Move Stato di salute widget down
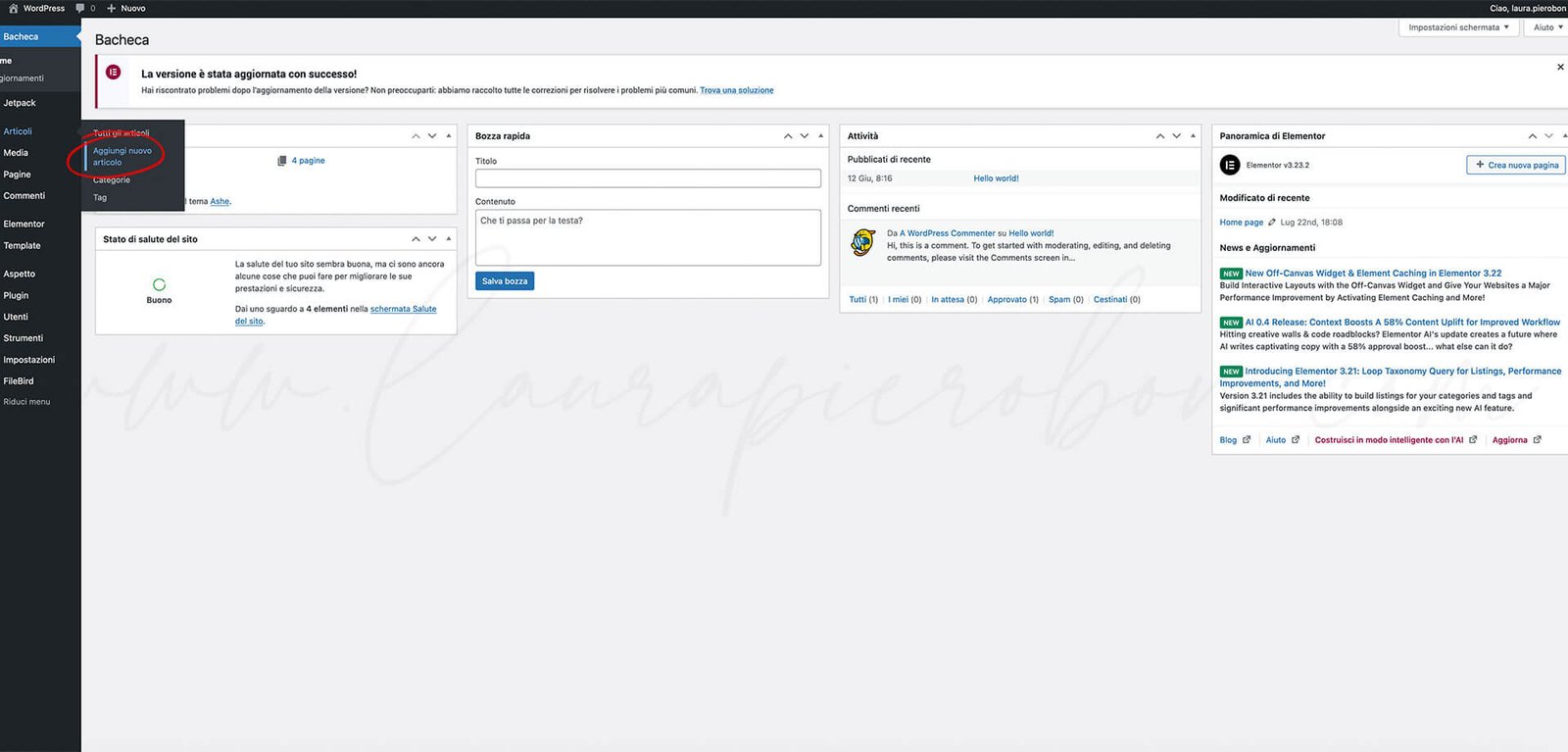This screenshot has width=1568, height=752. click(432, 239)
